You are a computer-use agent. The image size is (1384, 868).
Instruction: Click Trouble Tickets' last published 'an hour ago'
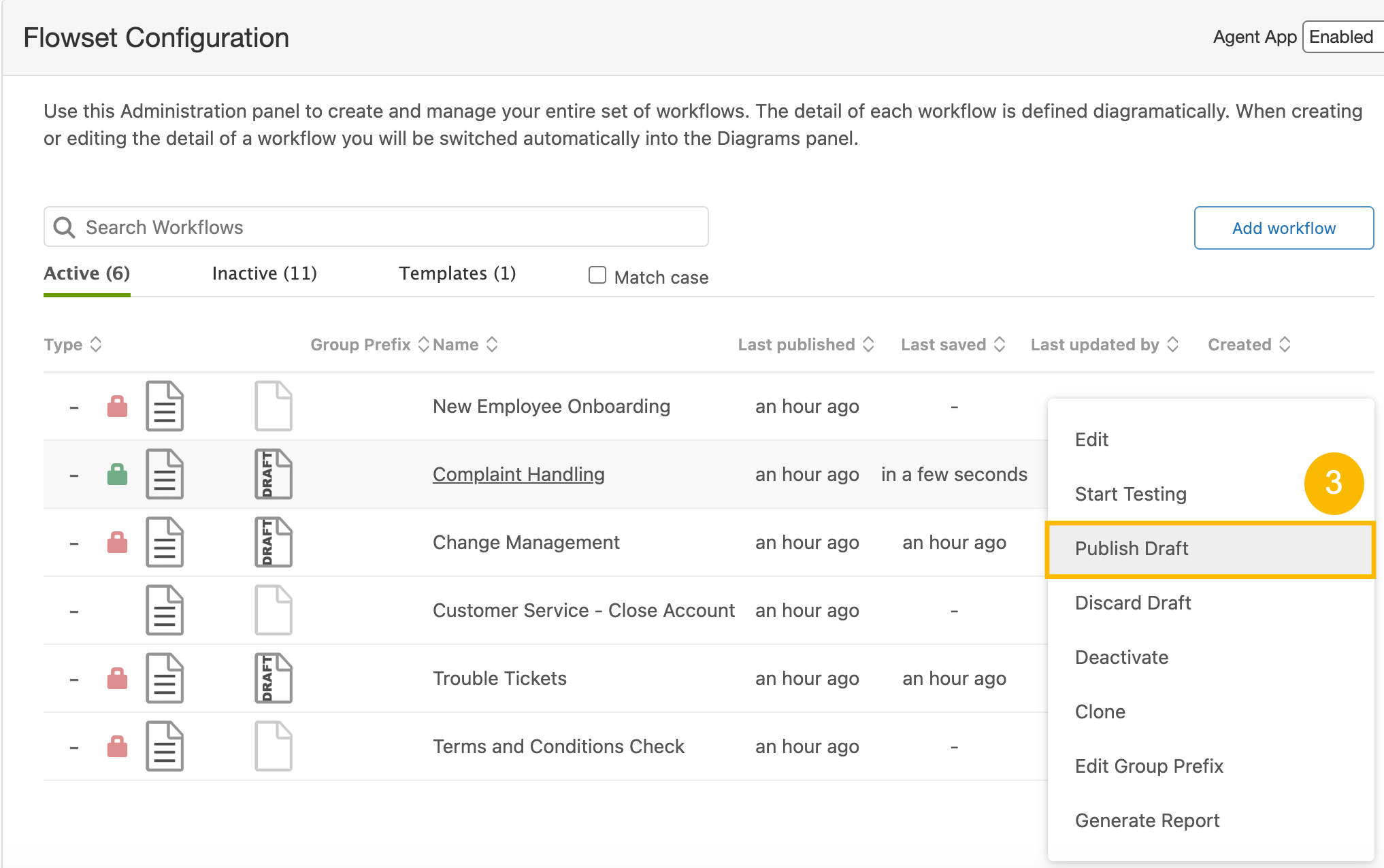pyautogui.click(x=807, y=678)
